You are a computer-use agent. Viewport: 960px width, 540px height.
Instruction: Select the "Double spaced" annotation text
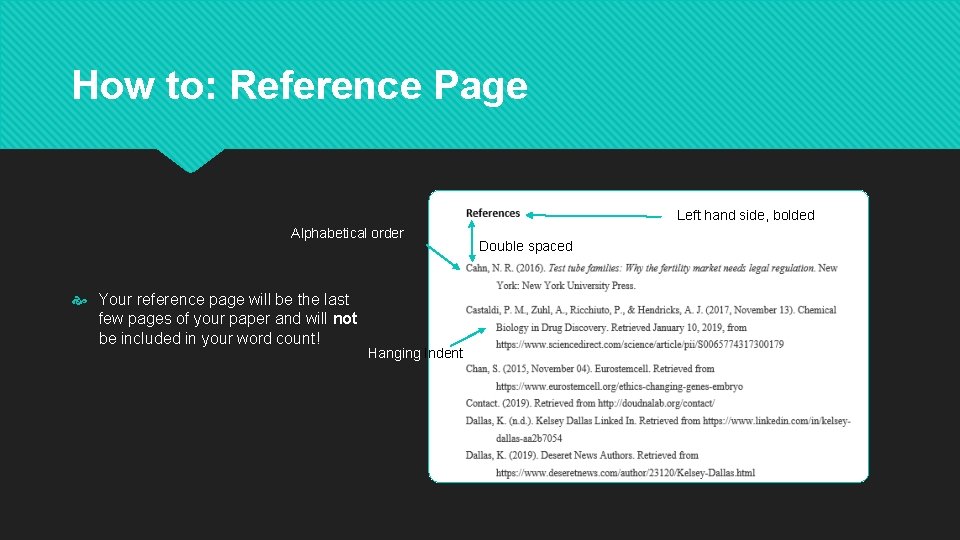point(525,246)
